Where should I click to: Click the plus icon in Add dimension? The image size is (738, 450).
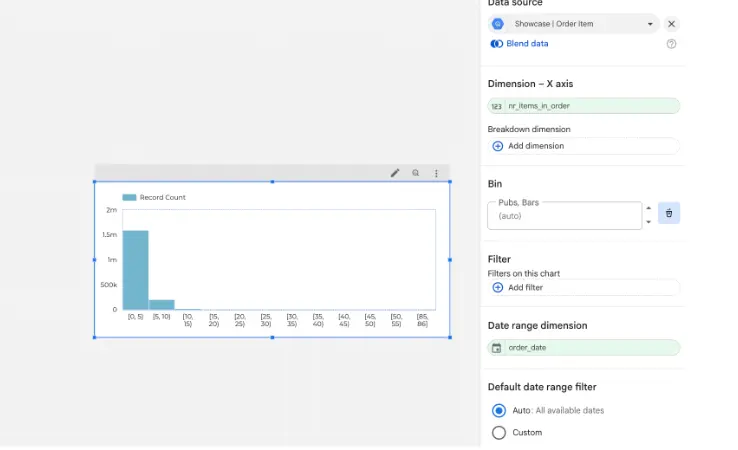[x=497, y=146]
